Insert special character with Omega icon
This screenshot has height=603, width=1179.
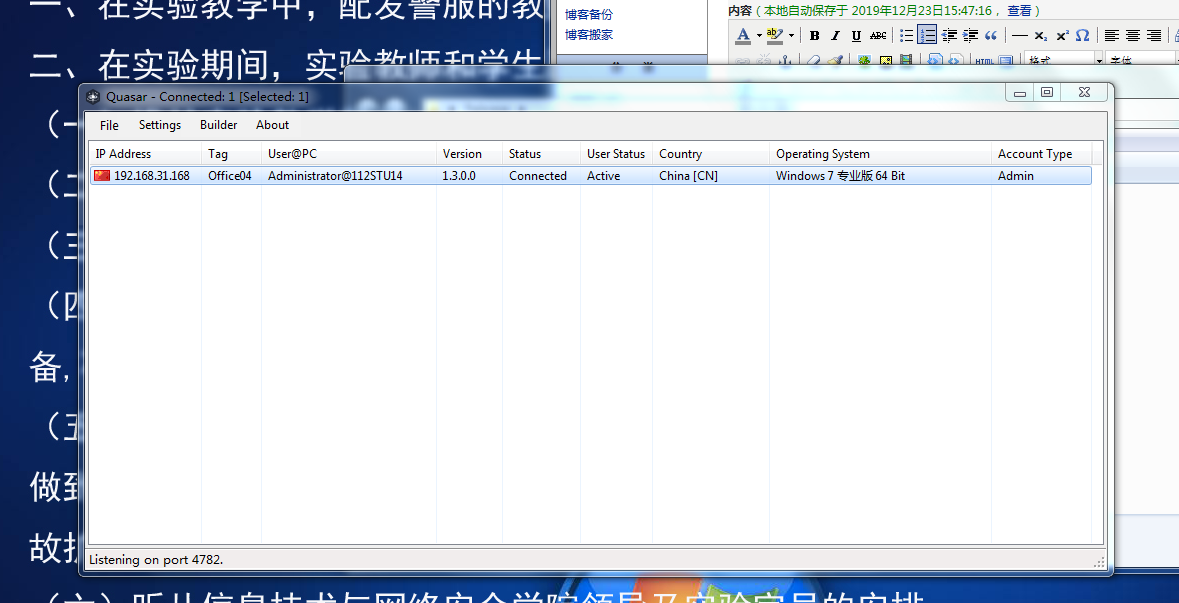(x=1083, y=35)
